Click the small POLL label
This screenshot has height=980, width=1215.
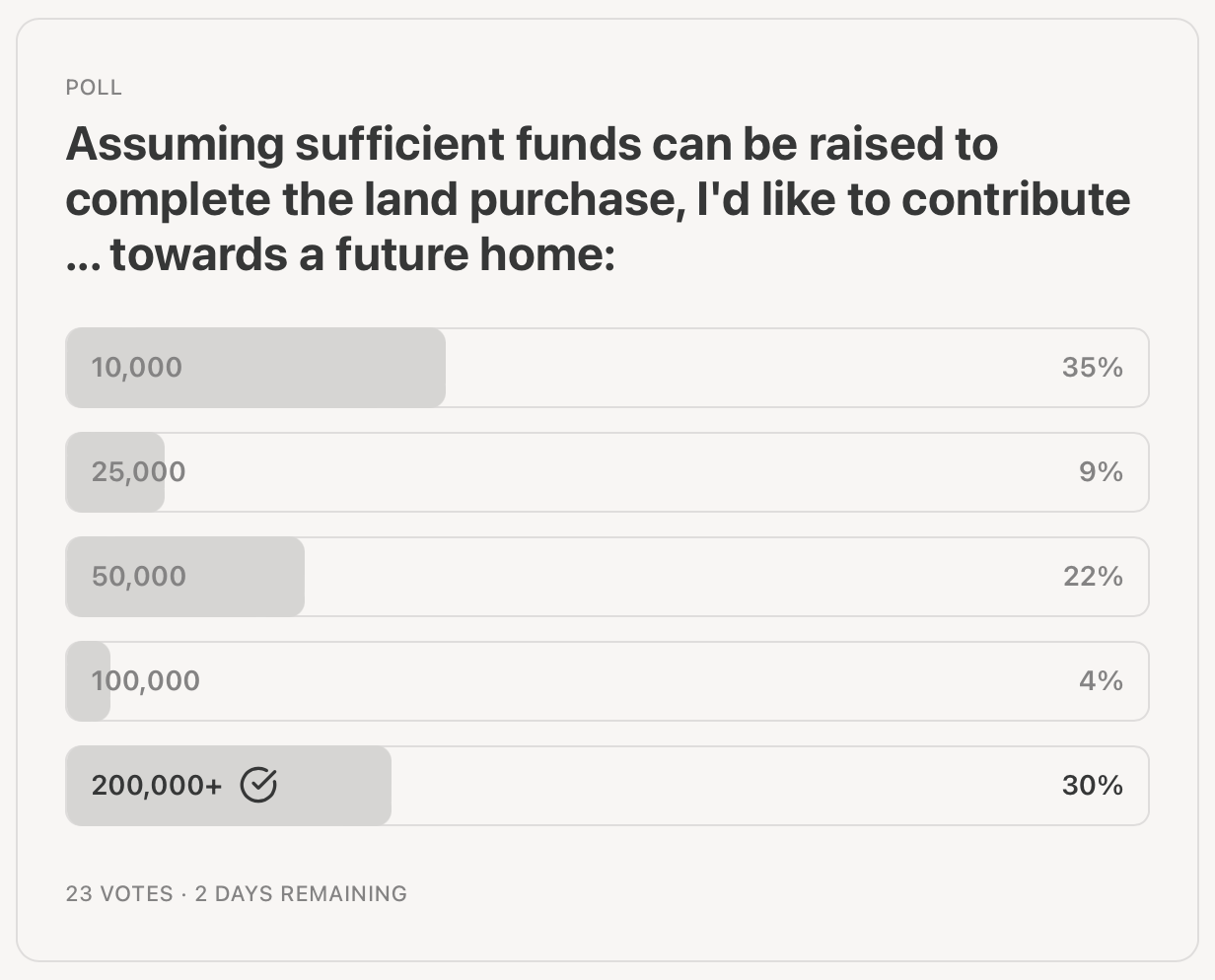[x=94, y=88]
